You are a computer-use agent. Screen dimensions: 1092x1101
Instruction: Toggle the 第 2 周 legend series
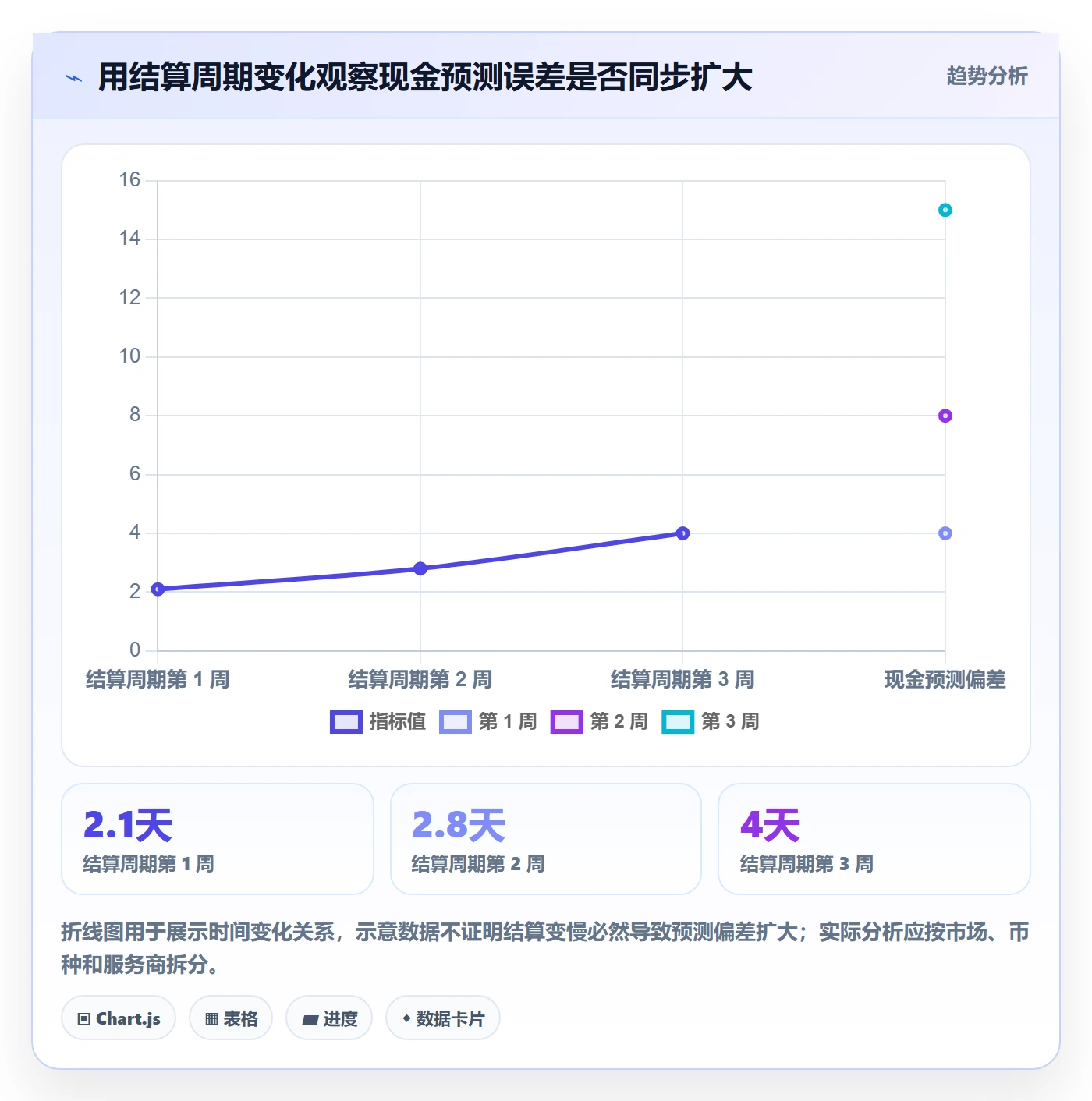[599, 722]
